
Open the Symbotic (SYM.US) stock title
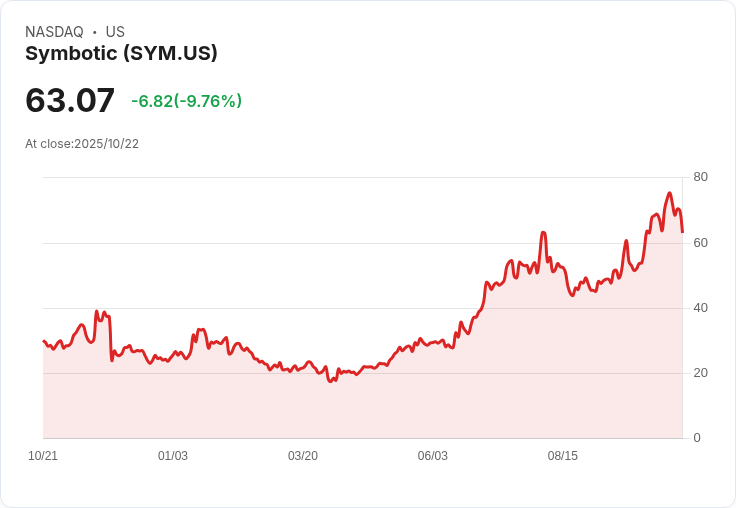[x=121, y=54]
